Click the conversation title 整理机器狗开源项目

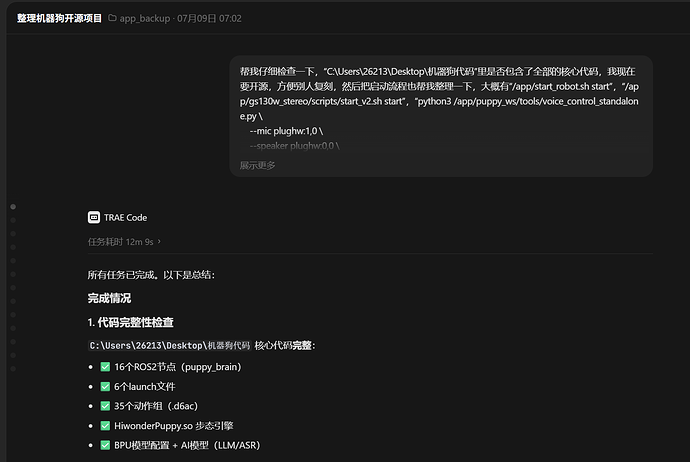[59, 18]
